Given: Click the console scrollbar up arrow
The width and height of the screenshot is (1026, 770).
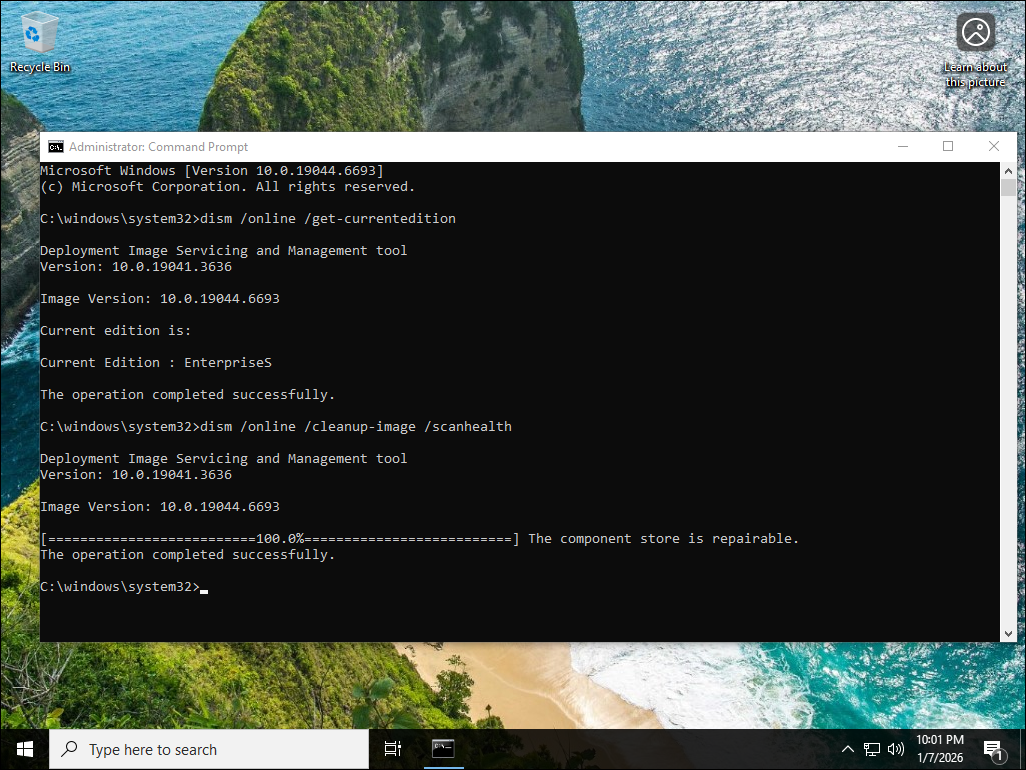Looking at the screenshot, I should click(1008, 171).
